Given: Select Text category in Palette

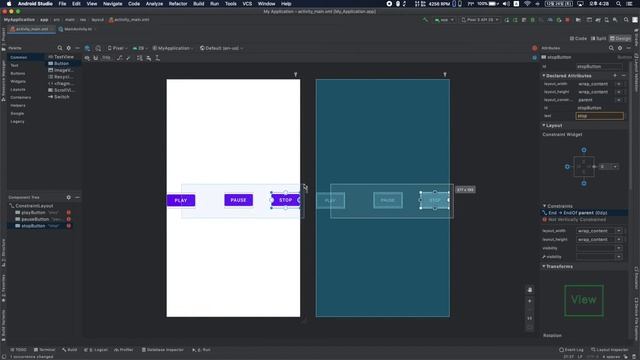Looking at the screenshot, I should click(15, 65).
